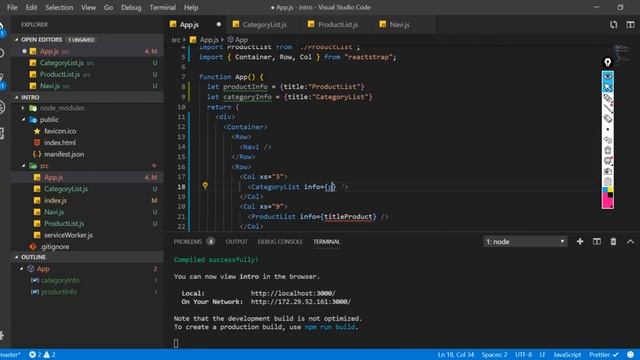Collapse the OUTLINE section

[x=16, y=257]
